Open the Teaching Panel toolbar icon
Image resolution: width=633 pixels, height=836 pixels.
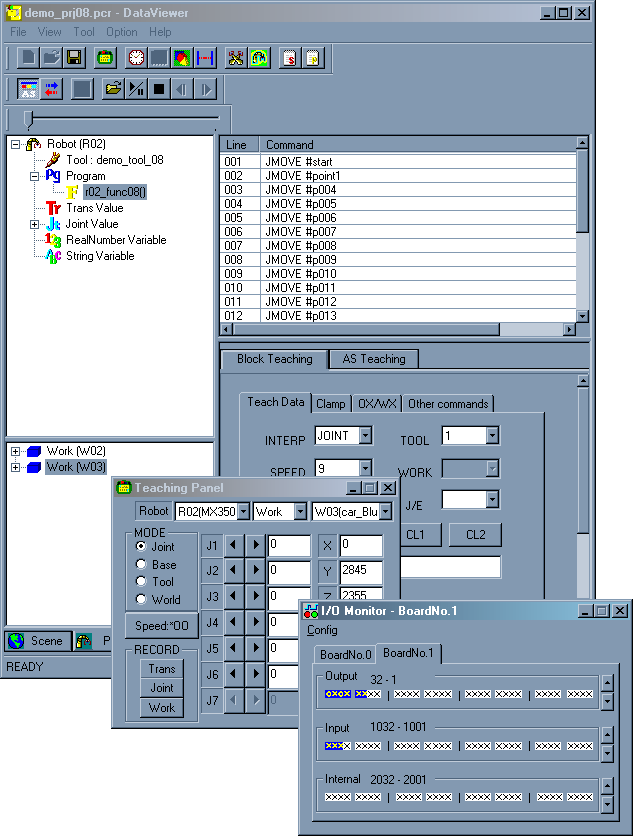pyautogui.click(x=104, y=58)
